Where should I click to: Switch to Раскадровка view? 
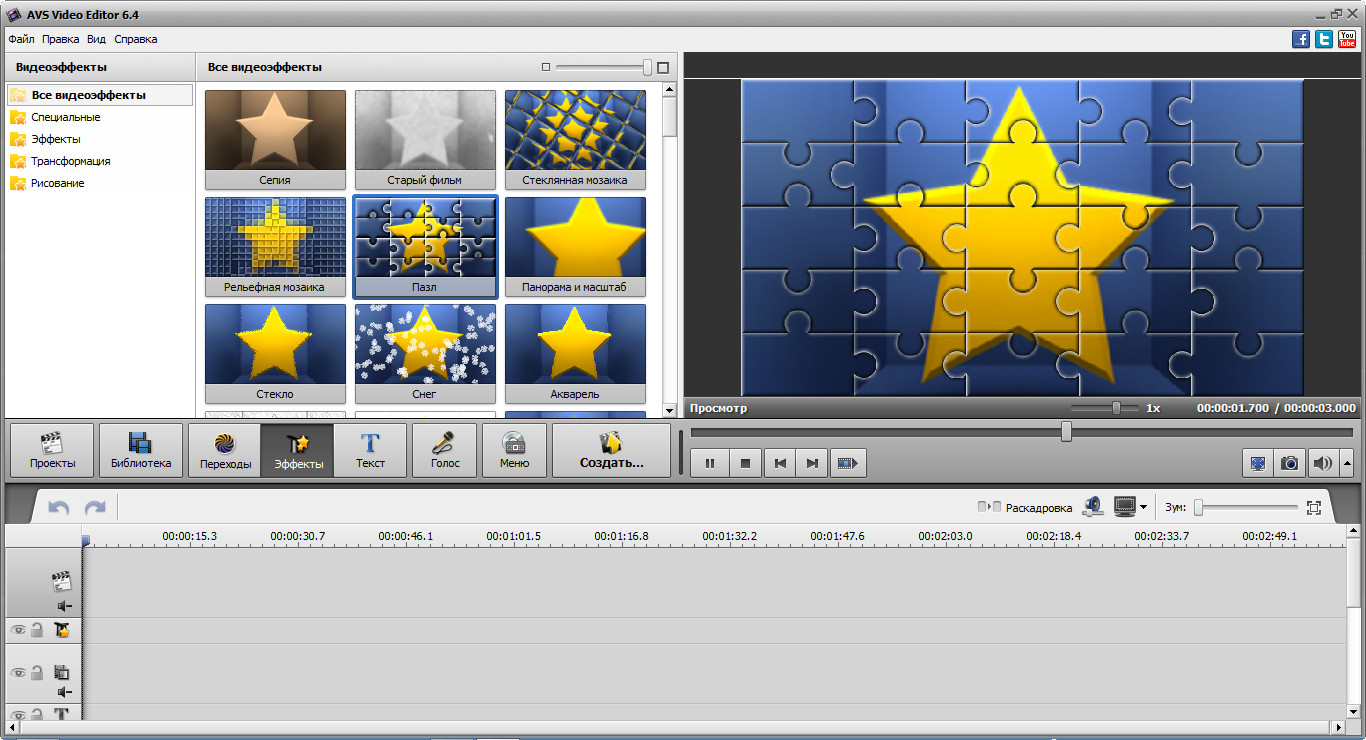(x=1025, y=508)
